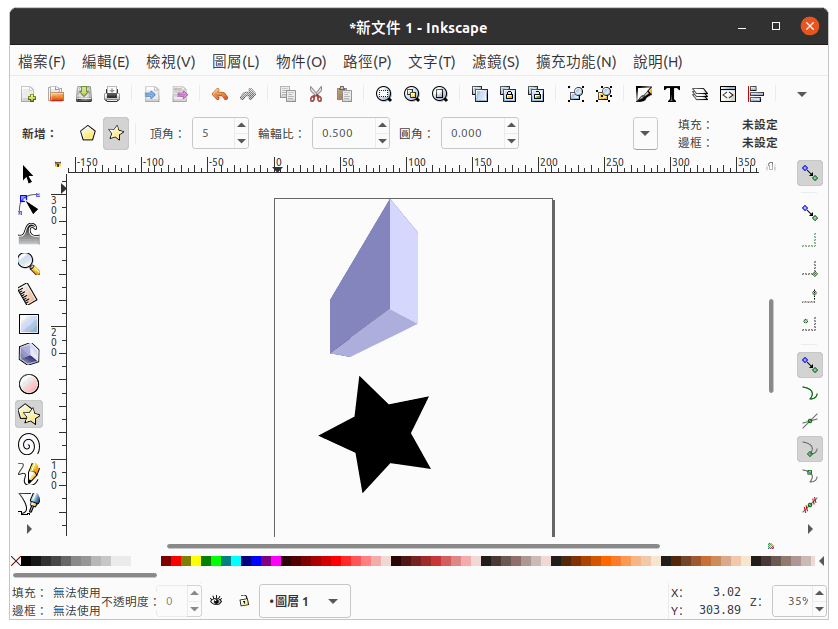The image size is (838, 629).
Task: Toggle the top enable-snapping button
Action: [810, 173]
